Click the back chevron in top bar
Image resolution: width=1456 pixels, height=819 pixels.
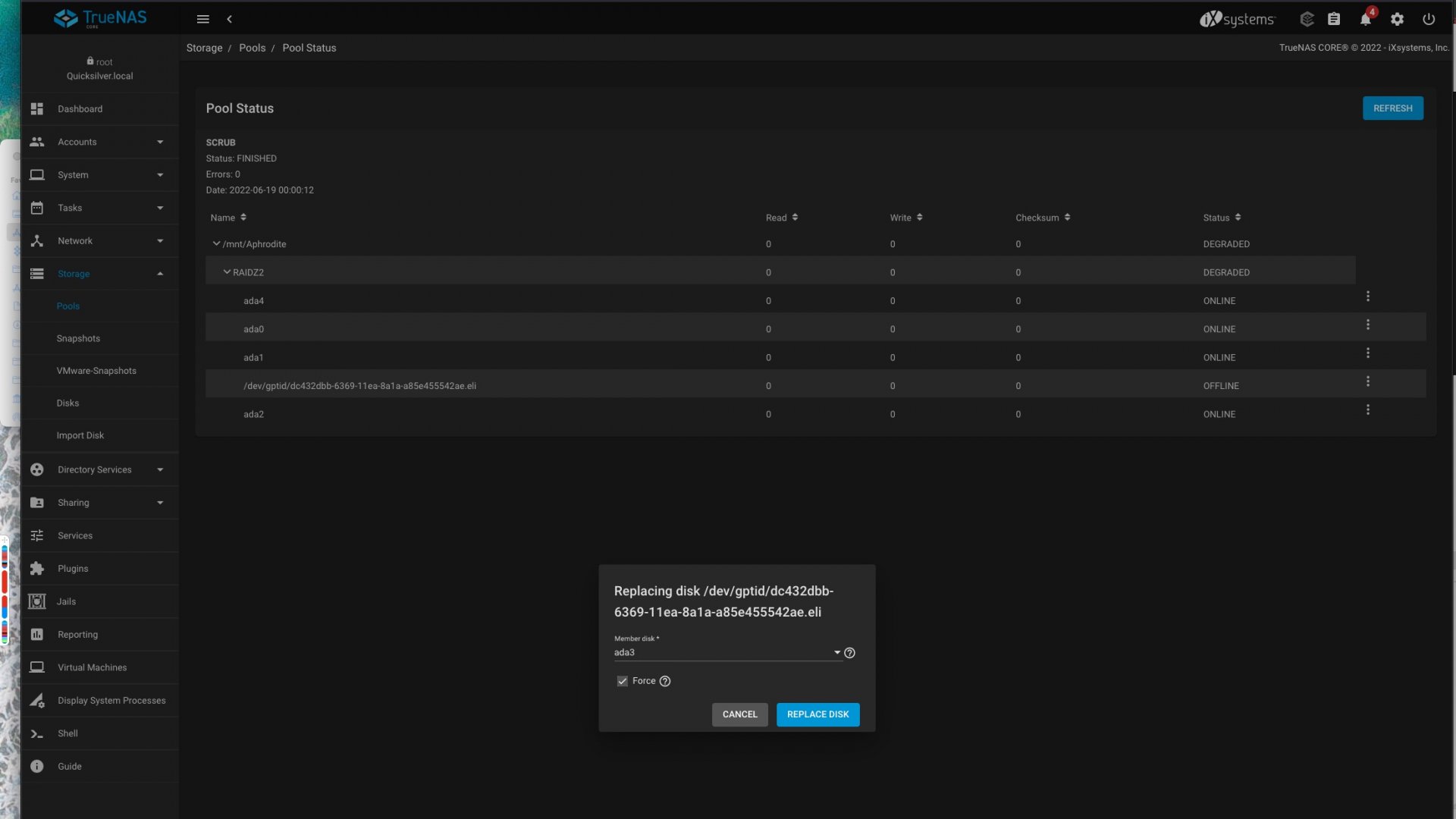point(229,19)
